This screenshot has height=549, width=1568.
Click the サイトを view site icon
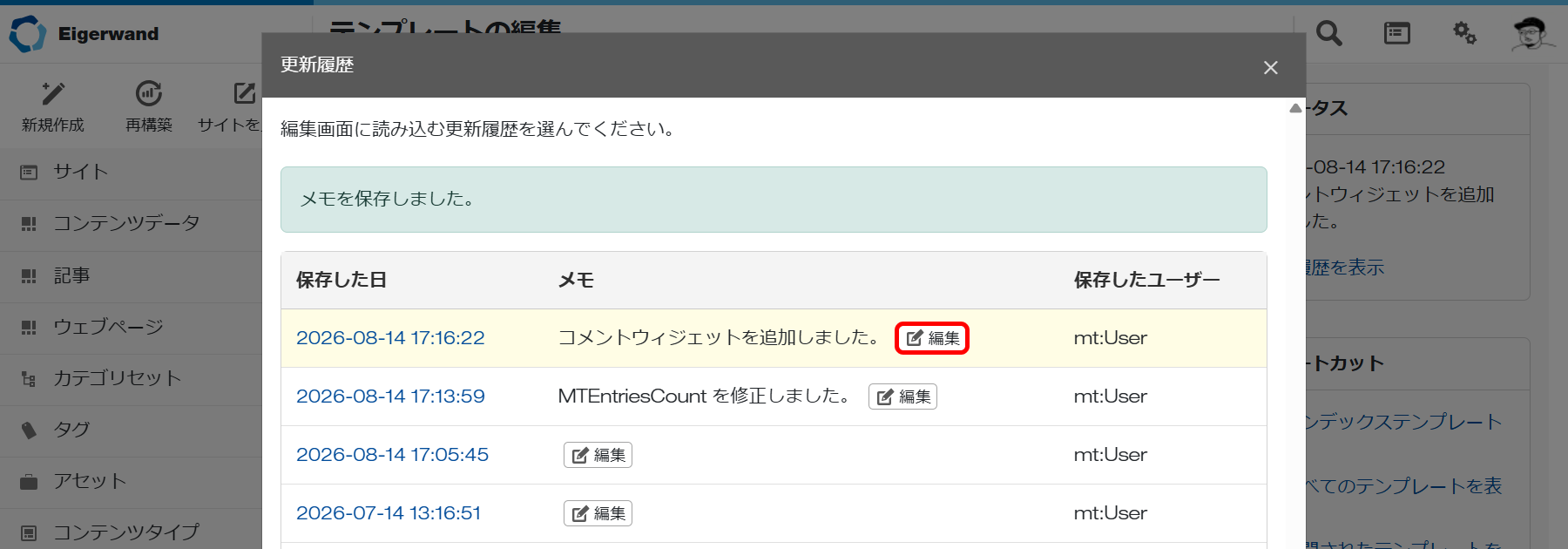pyautogui.click(x=245, y=93)
